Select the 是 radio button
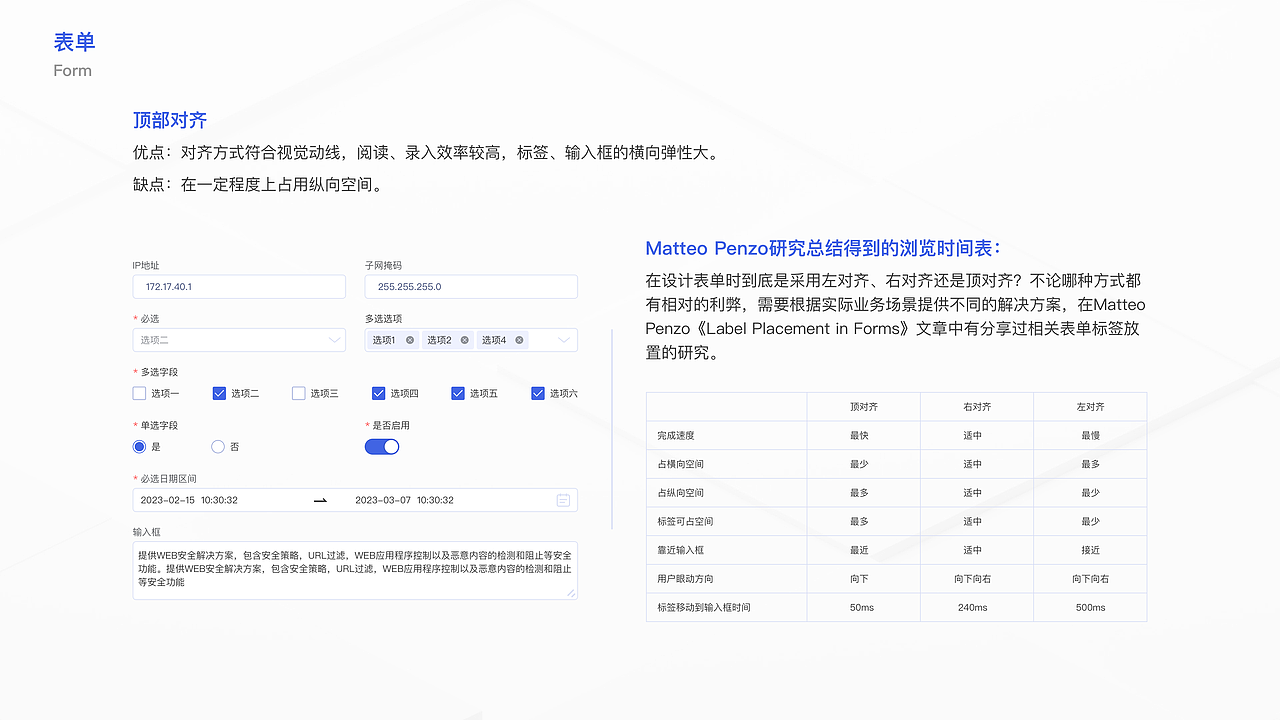The image size is (1280, 720). tap(139, 447)
